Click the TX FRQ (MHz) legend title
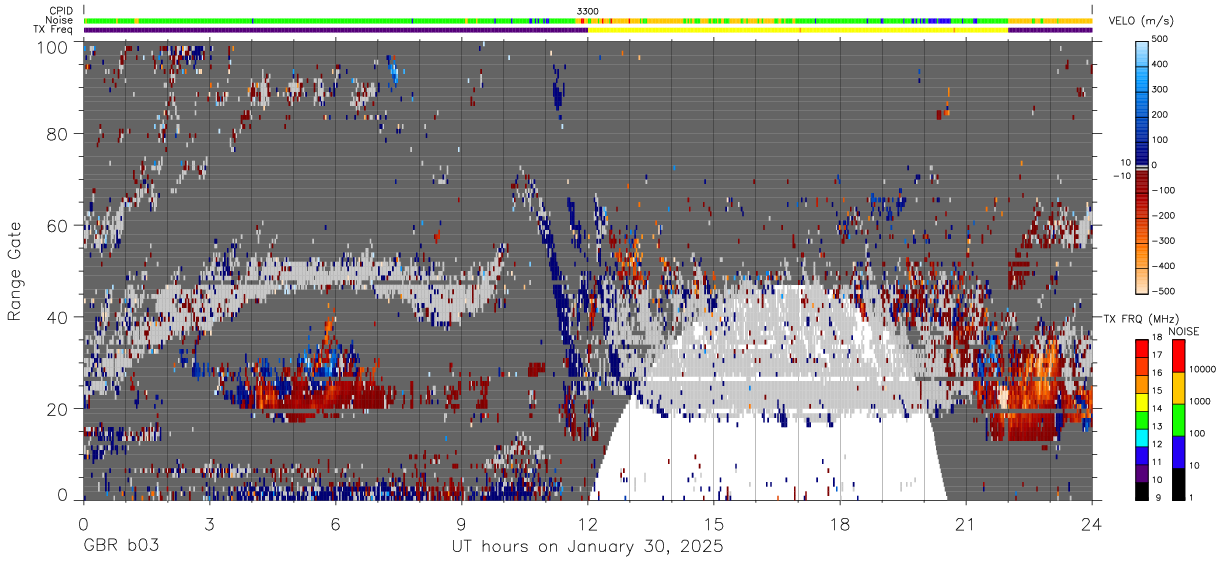1228x567 pixels. (x=1139, y=318)
